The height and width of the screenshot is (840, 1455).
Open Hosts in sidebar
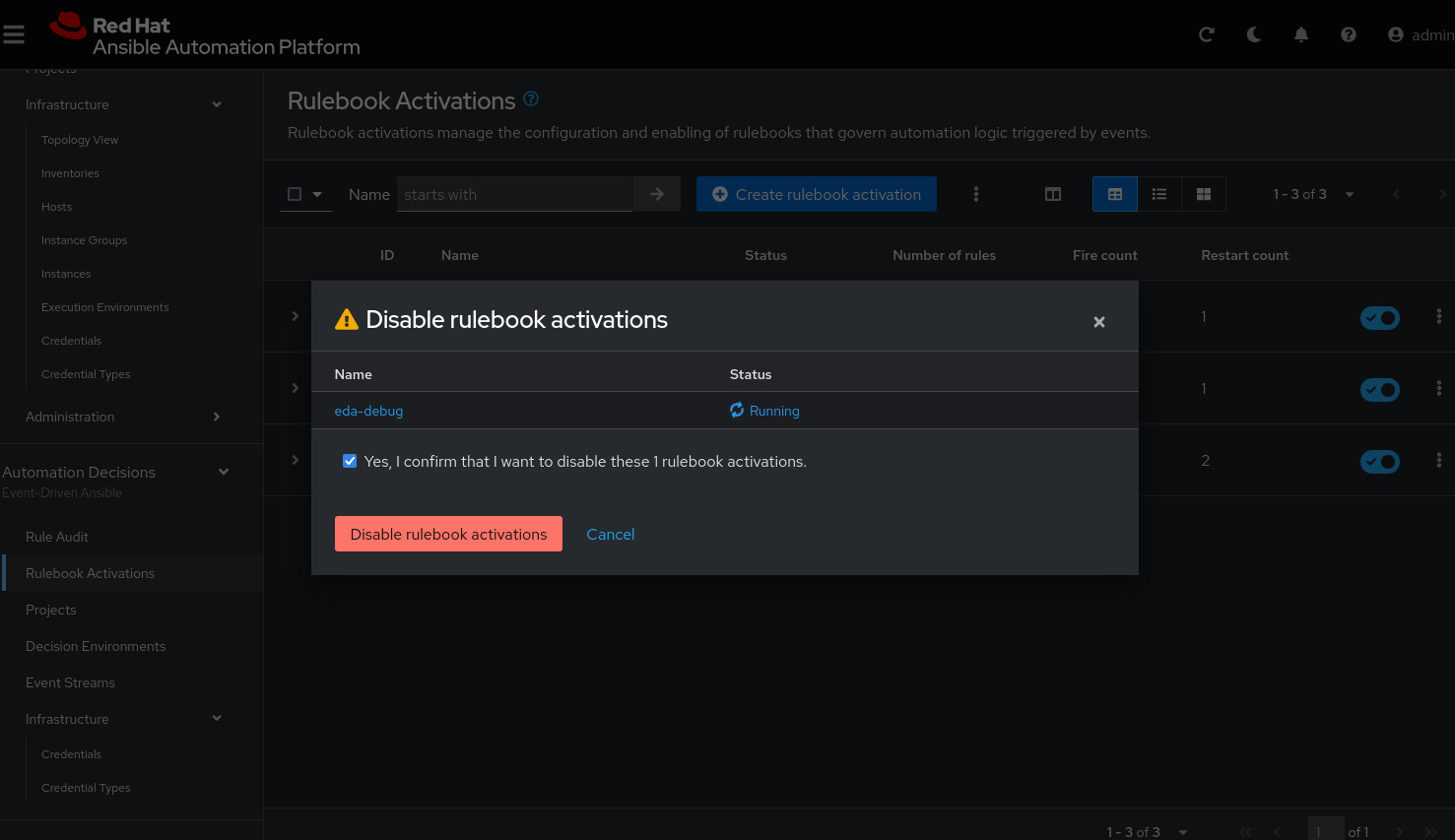click(x=56, y=207)
